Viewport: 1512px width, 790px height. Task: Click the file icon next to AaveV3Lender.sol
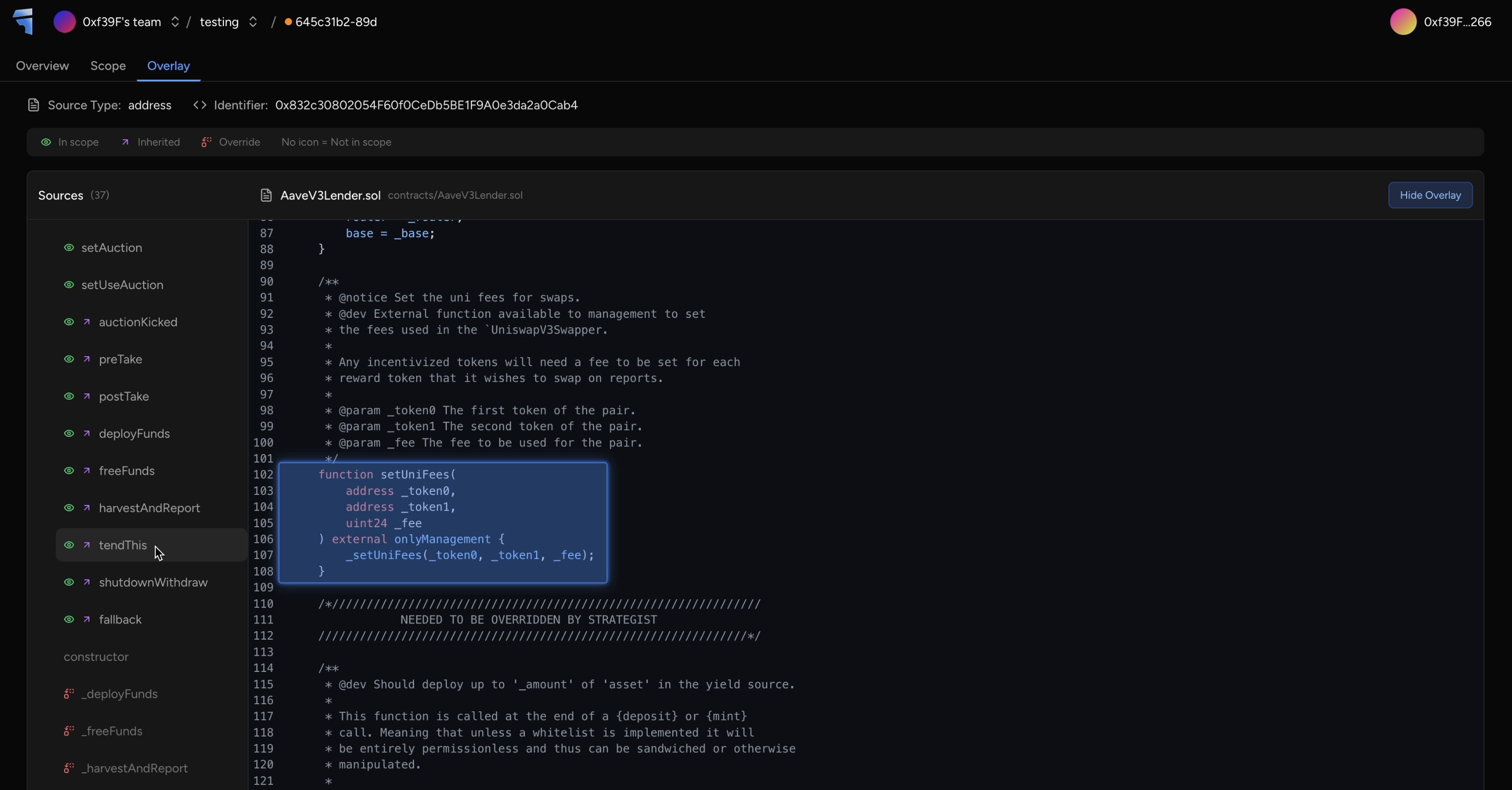[266, 195]
